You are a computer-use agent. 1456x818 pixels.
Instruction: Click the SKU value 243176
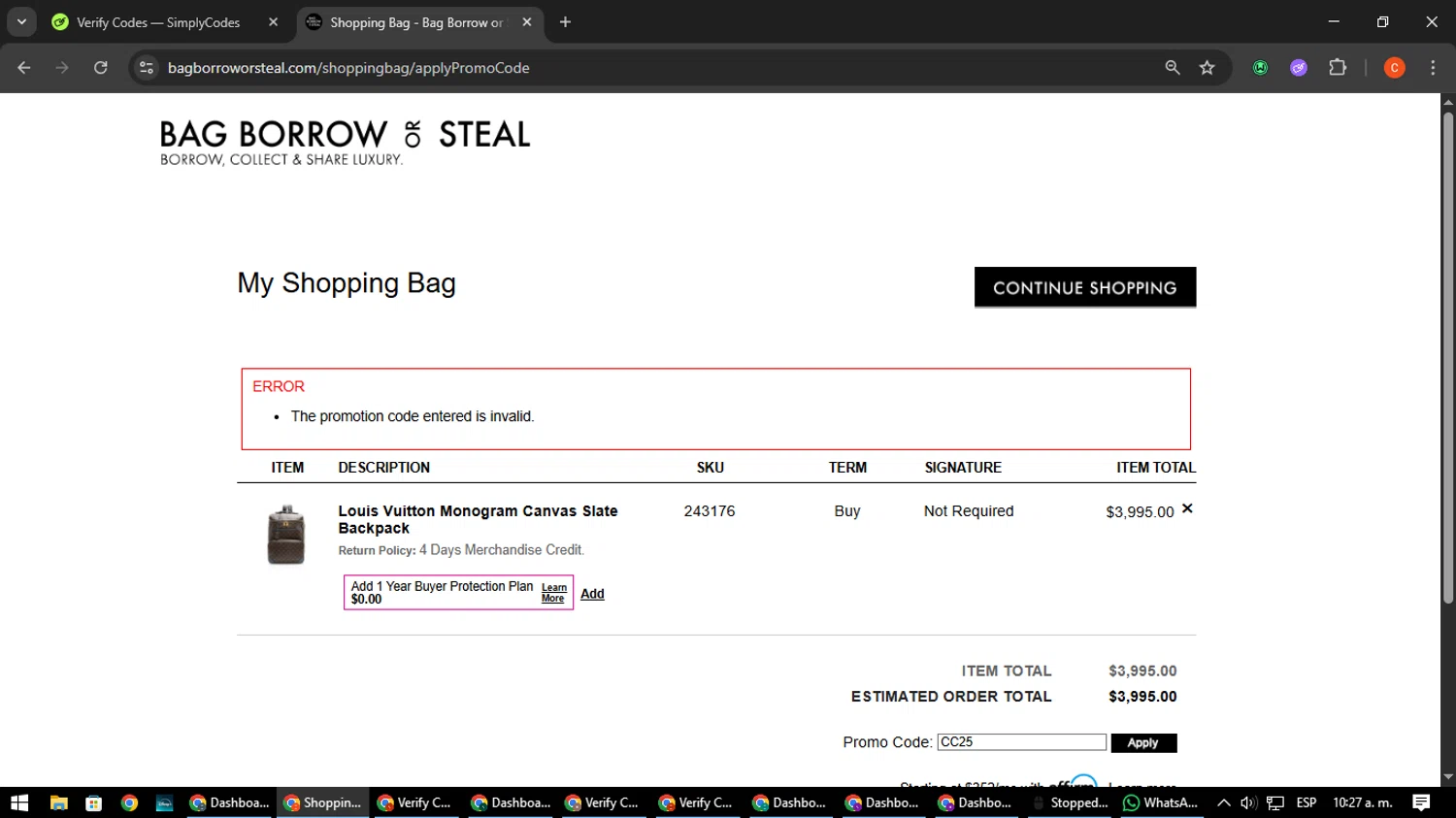tap(710, 511)
